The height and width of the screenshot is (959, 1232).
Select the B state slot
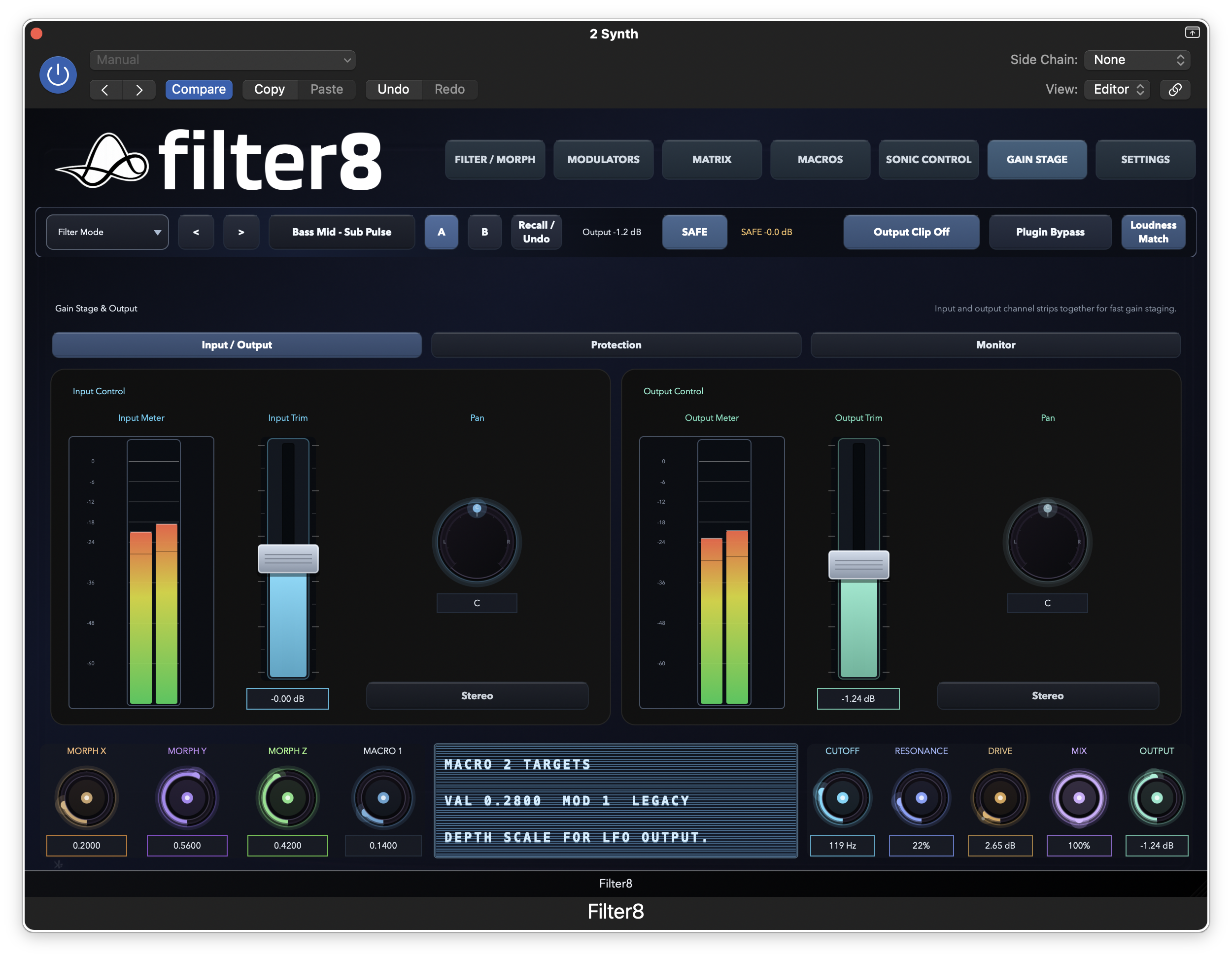coord(484,232)
